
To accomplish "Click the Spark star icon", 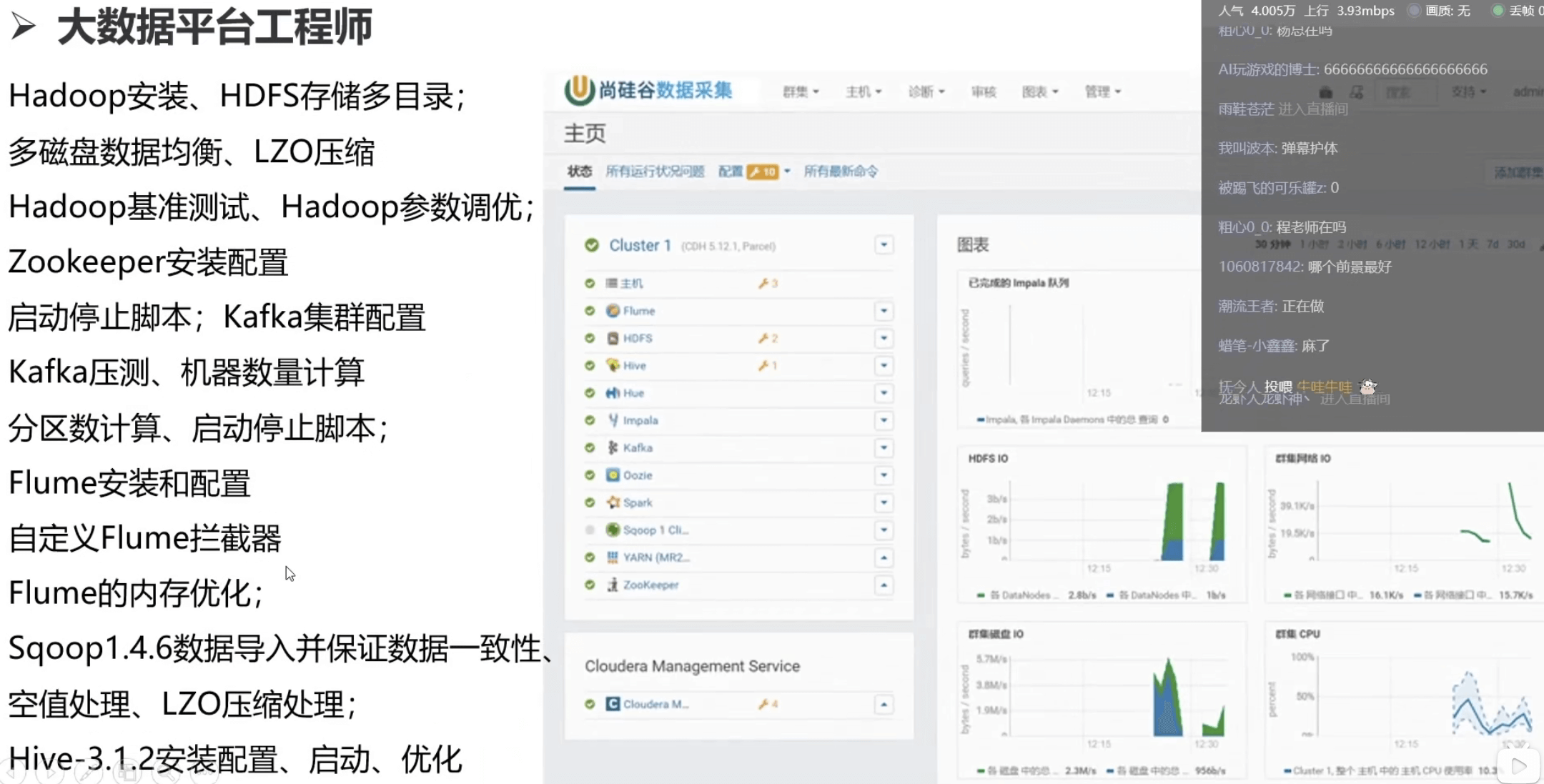I will click(x=613, y=502).
